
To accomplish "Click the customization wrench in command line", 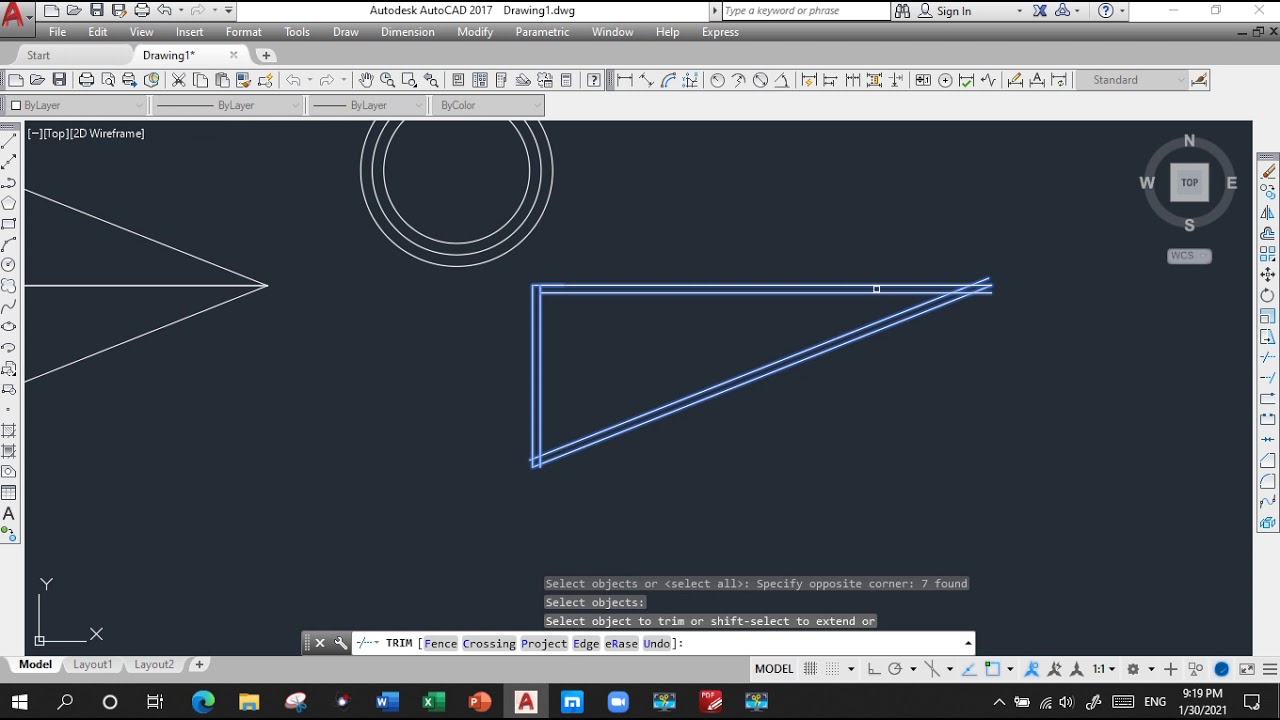I will [340, 643].
